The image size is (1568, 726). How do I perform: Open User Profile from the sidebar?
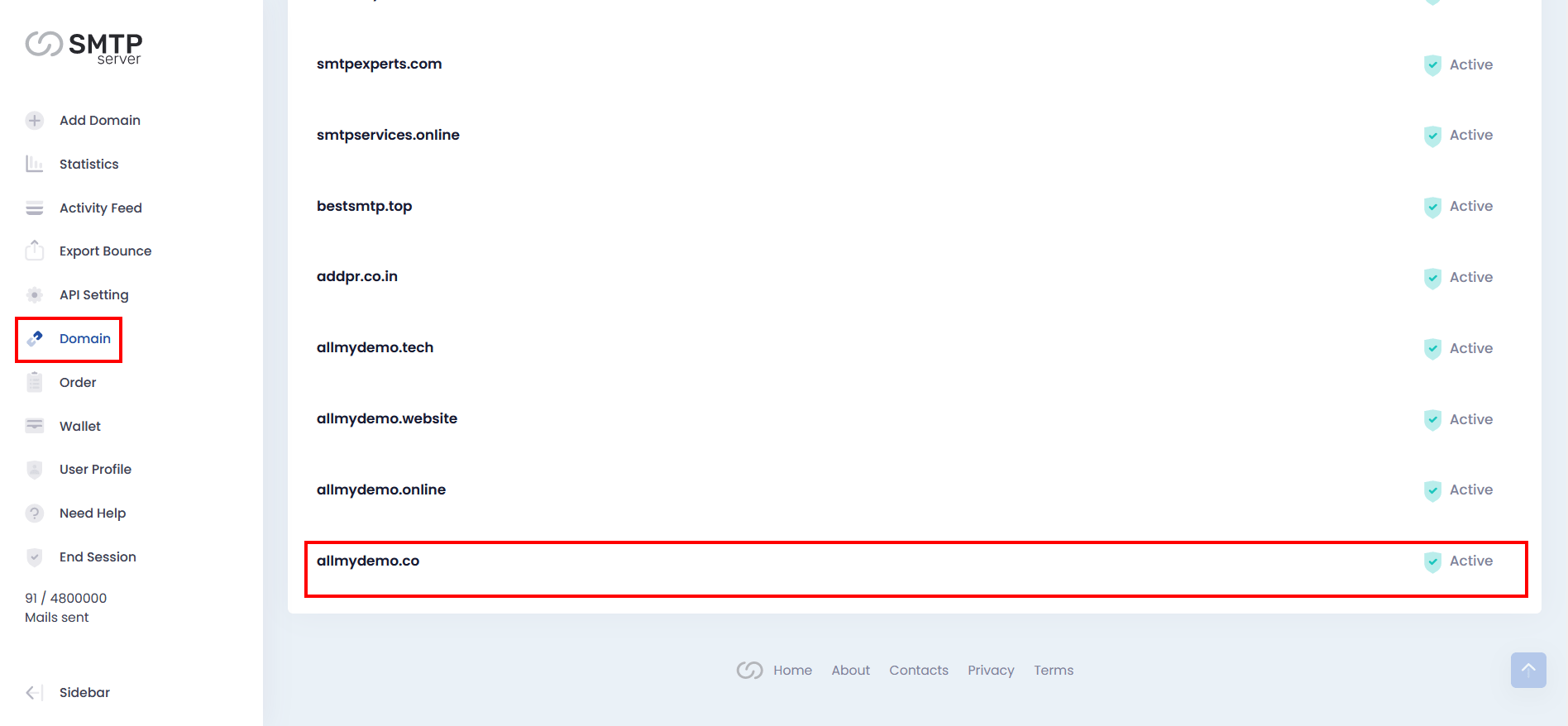tap(95, 470)
